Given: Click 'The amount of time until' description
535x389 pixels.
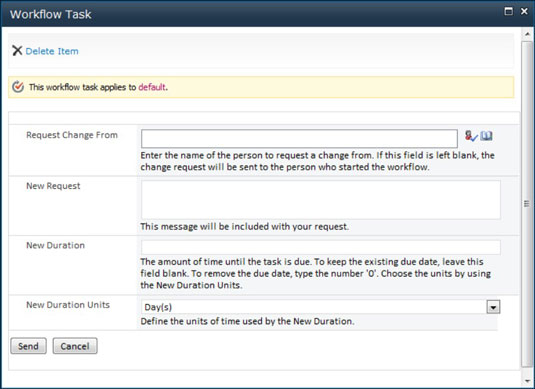Looking at the screenshot, I should coord(316,273).
